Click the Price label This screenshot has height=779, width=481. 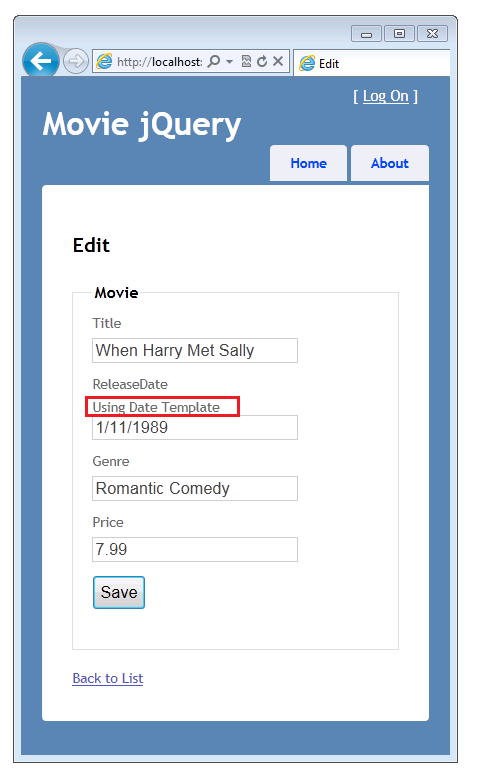[108, 523]
